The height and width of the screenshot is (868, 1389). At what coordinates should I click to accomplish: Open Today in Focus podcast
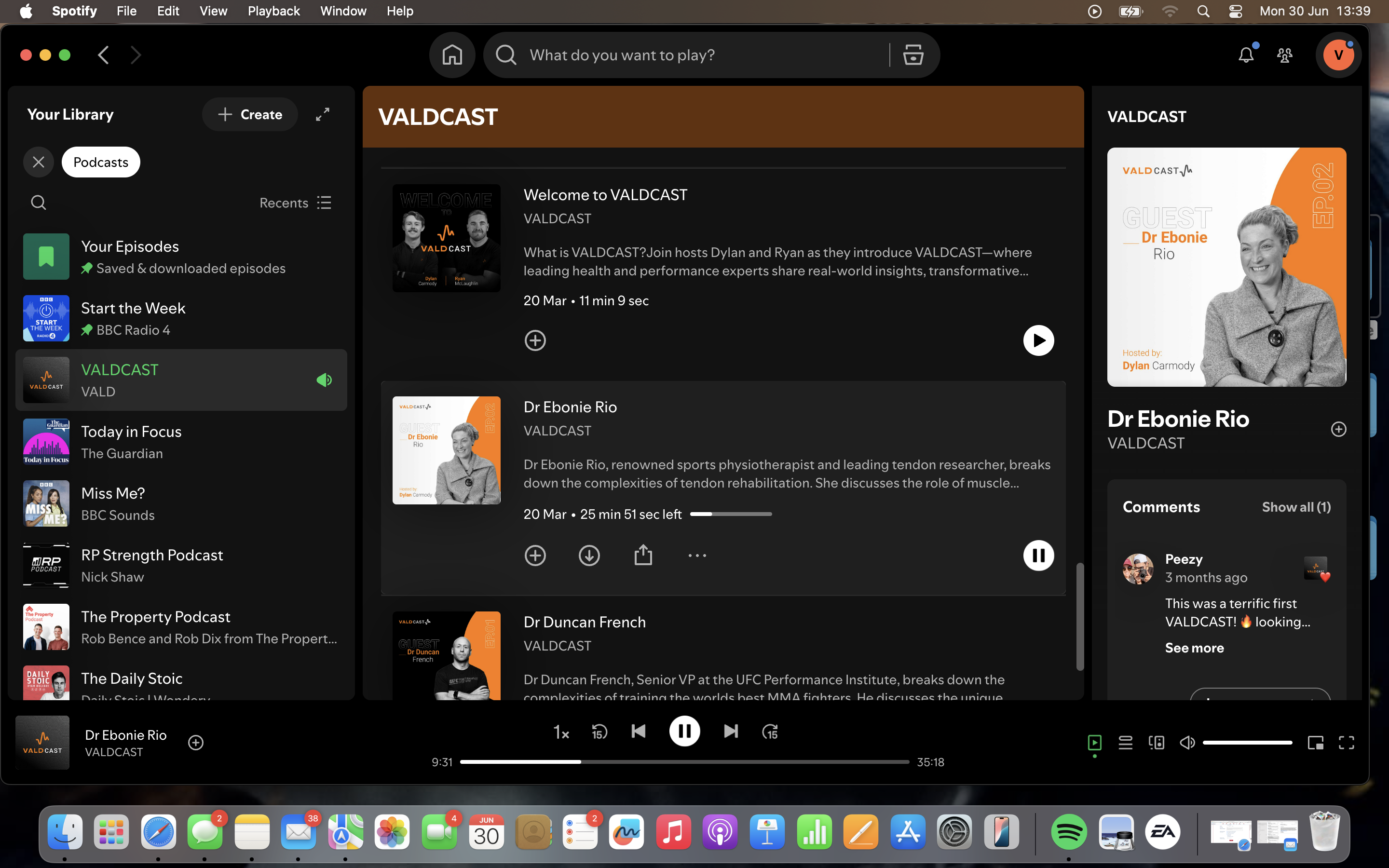pyautogui.click(x=181, y=442)
